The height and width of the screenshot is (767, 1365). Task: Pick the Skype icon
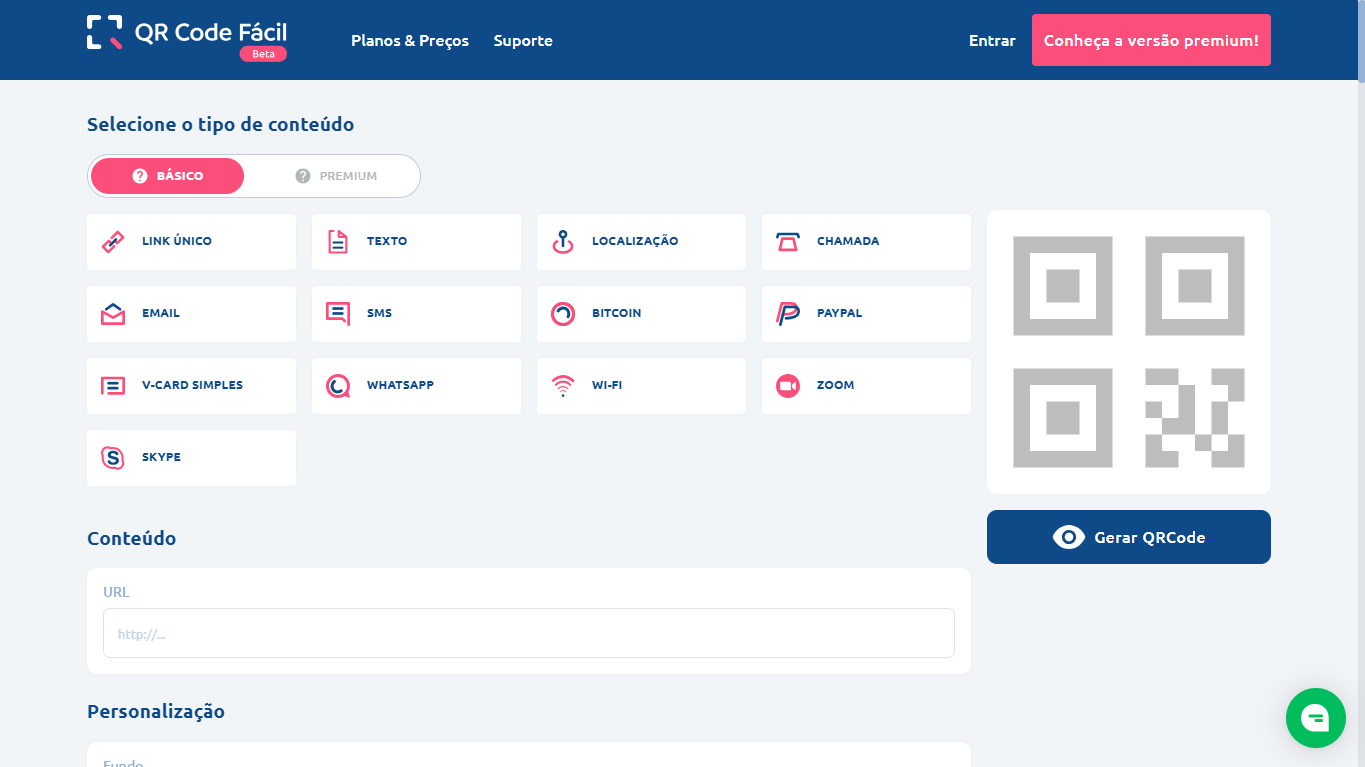(113, 458)
